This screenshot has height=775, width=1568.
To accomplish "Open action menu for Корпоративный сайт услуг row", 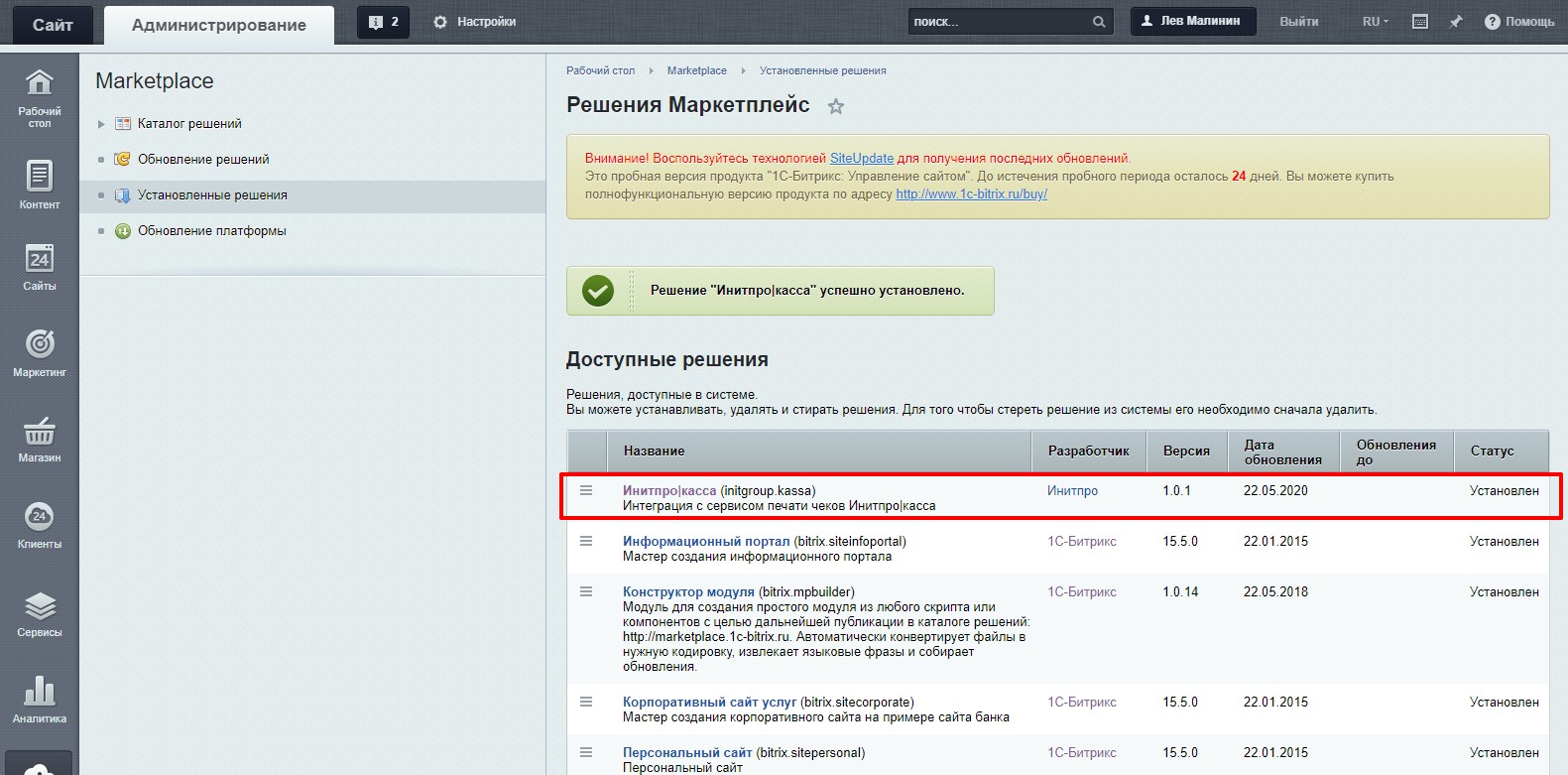I will 586,702.
